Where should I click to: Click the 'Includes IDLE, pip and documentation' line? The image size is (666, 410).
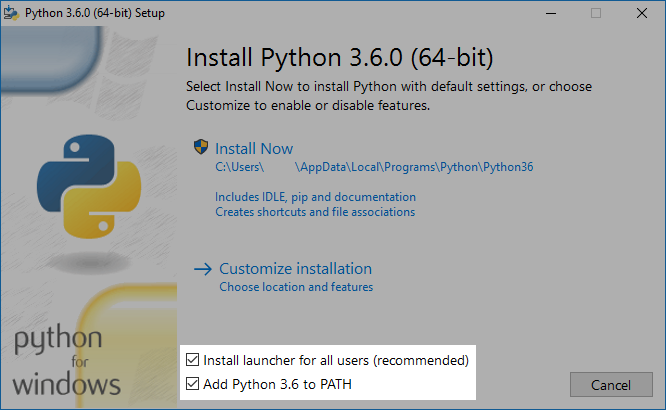pyautogui.click(x=315, y=197)
